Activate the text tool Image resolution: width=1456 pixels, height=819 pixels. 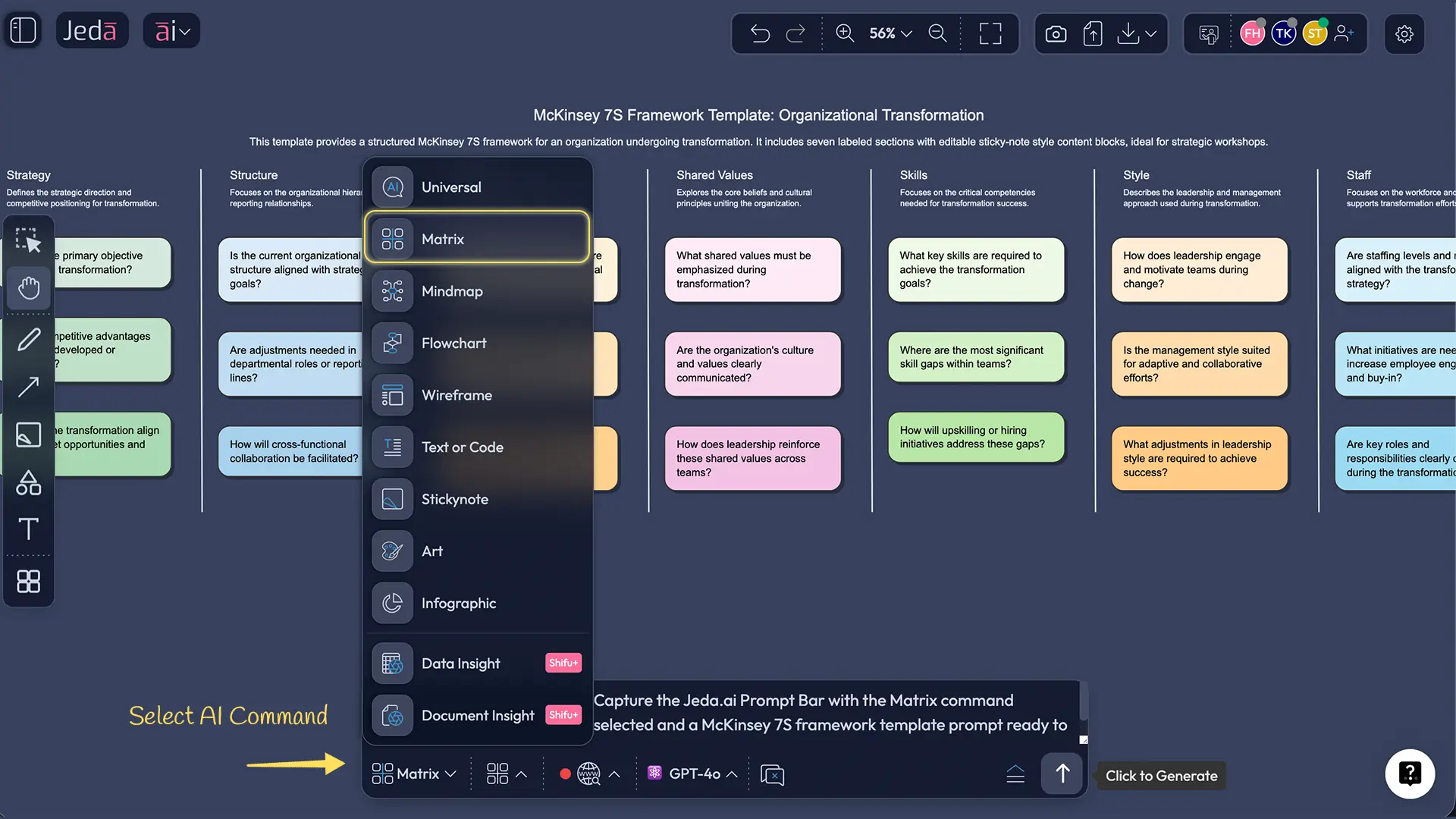click(29, 529)
